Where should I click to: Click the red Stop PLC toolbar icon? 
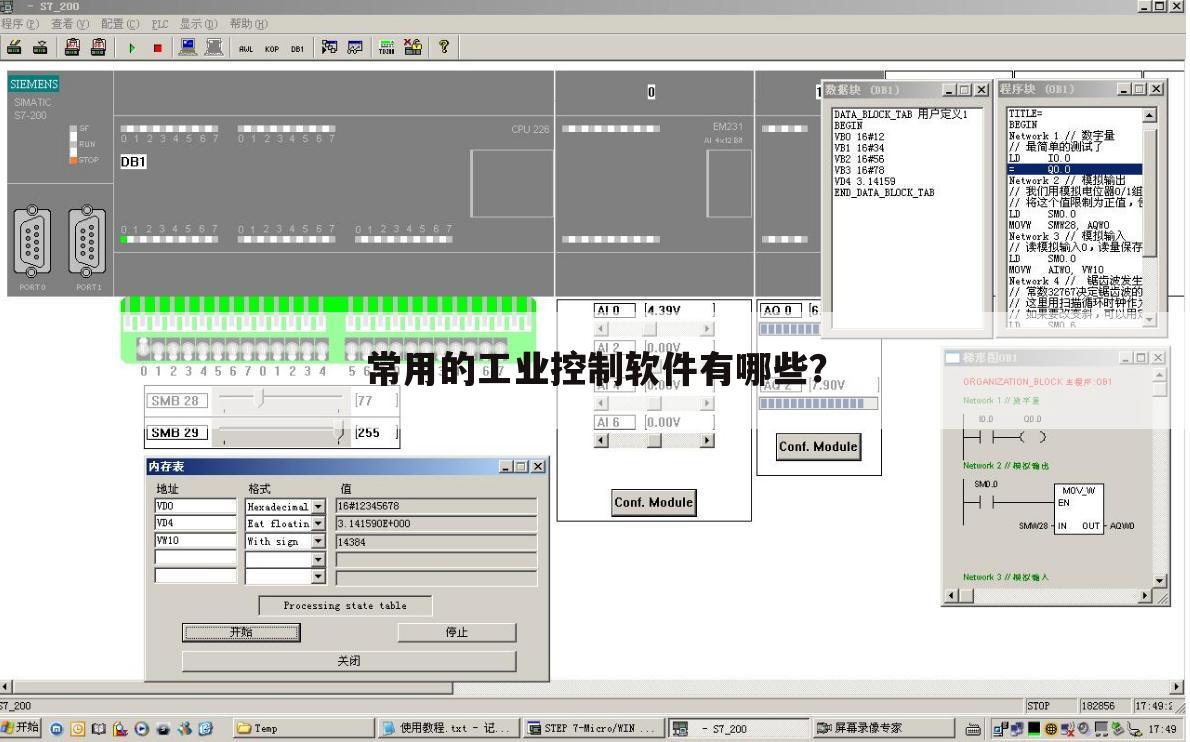(x=157, y=47)
